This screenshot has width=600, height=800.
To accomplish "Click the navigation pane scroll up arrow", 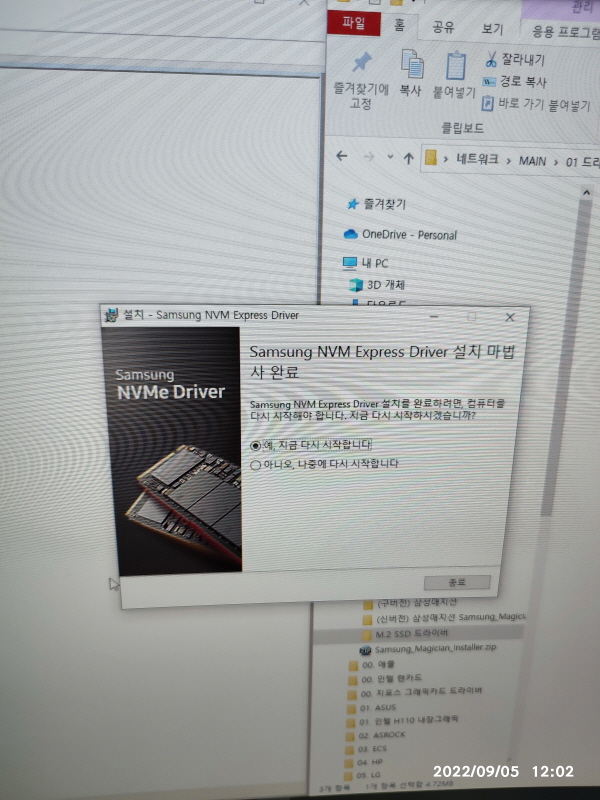I will [x=586, y=193].
